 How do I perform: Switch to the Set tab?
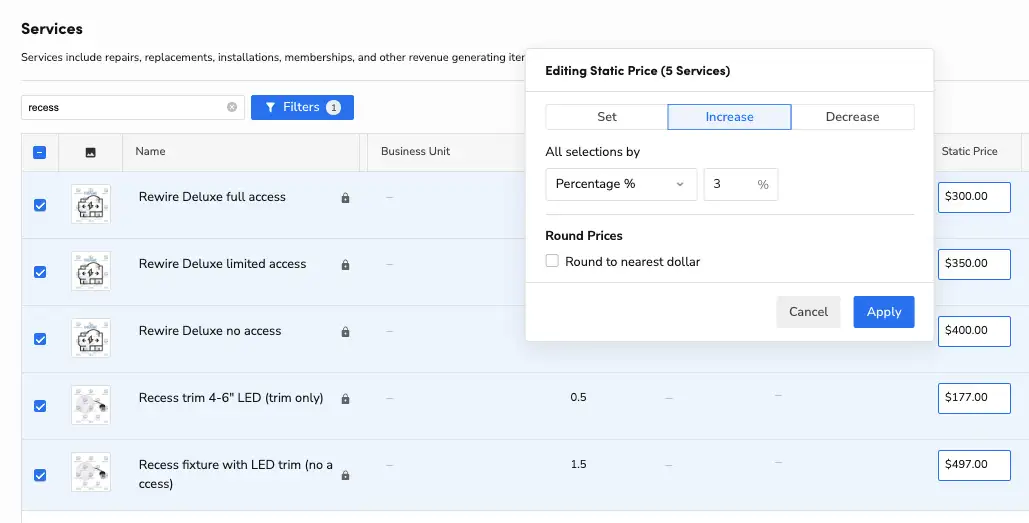tap(607, 117)
